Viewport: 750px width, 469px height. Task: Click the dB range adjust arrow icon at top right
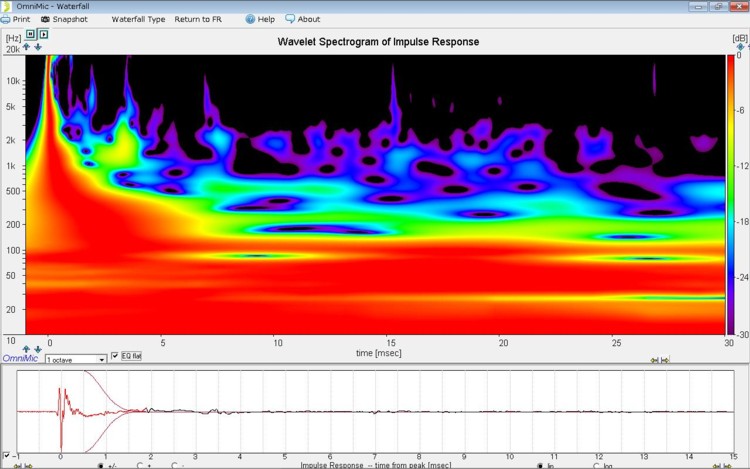point(740,47)
